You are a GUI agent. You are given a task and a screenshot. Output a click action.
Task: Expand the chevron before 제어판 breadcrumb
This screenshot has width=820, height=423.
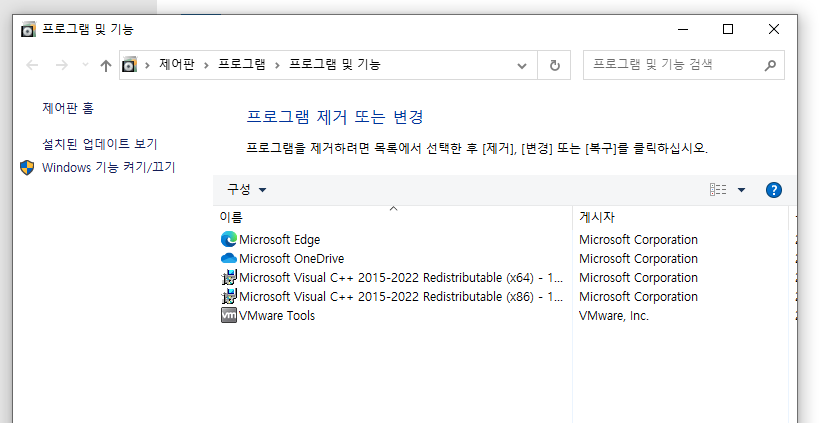[x=148, y=65]
